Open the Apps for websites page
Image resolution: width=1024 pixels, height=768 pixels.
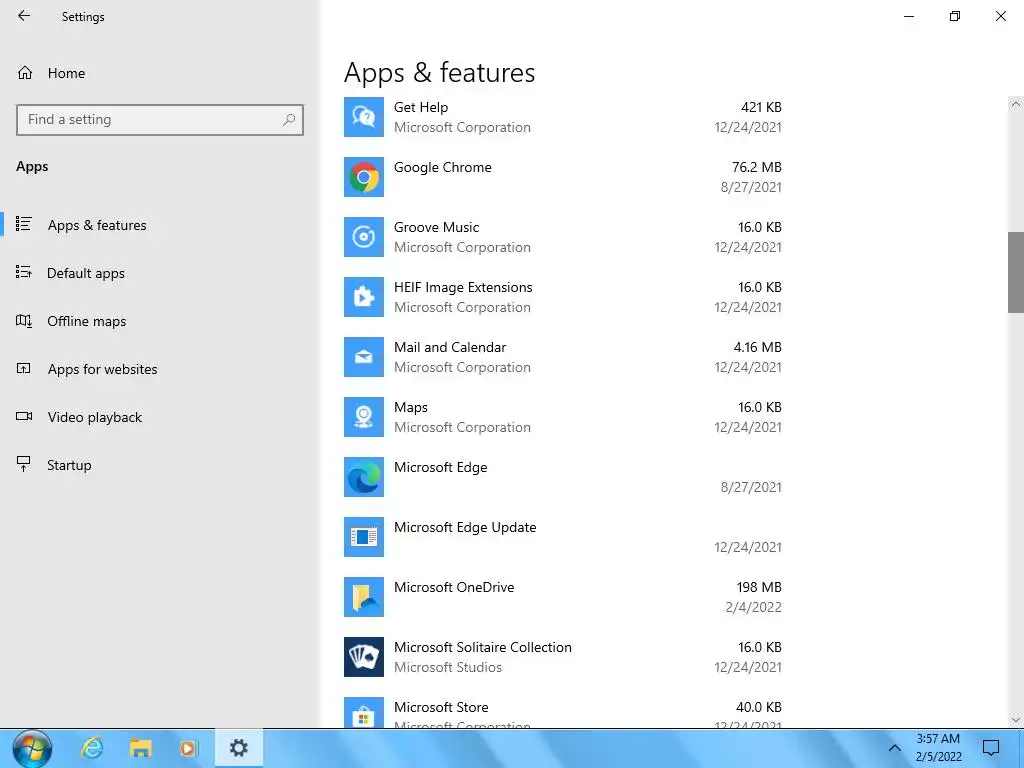[103, 369]
